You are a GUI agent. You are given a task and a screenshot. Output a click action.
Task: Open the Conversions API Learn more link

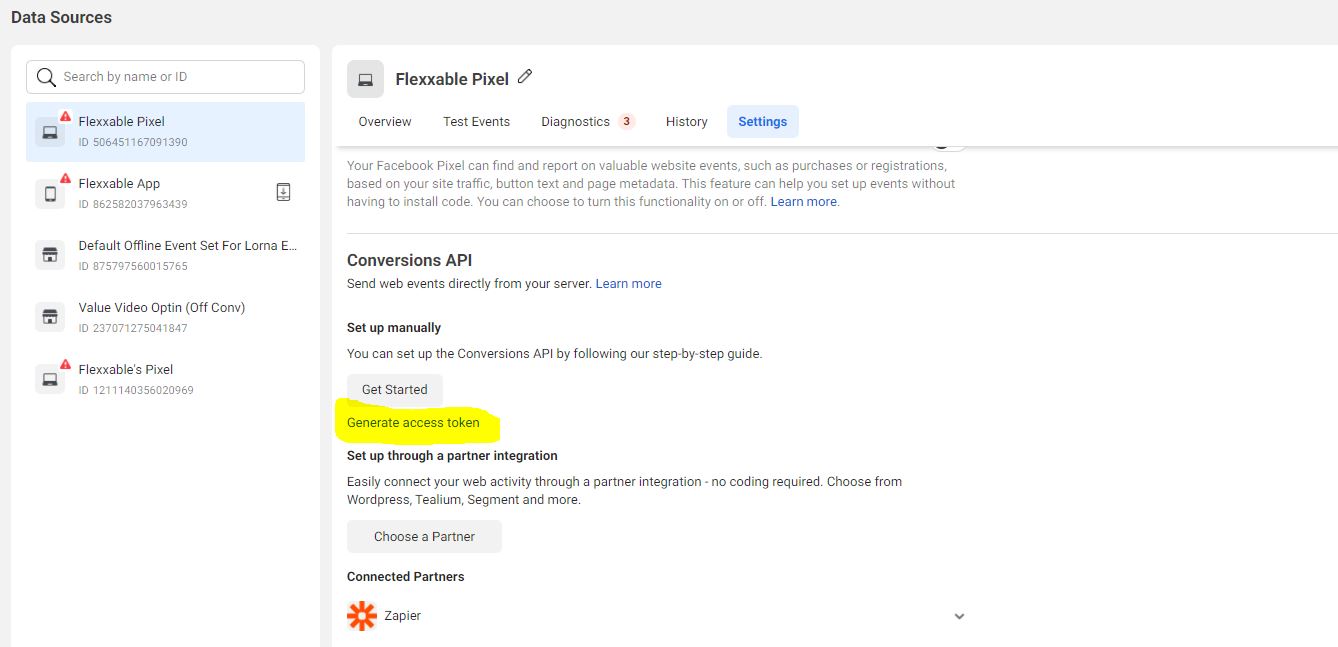click(x=628, y=283)
